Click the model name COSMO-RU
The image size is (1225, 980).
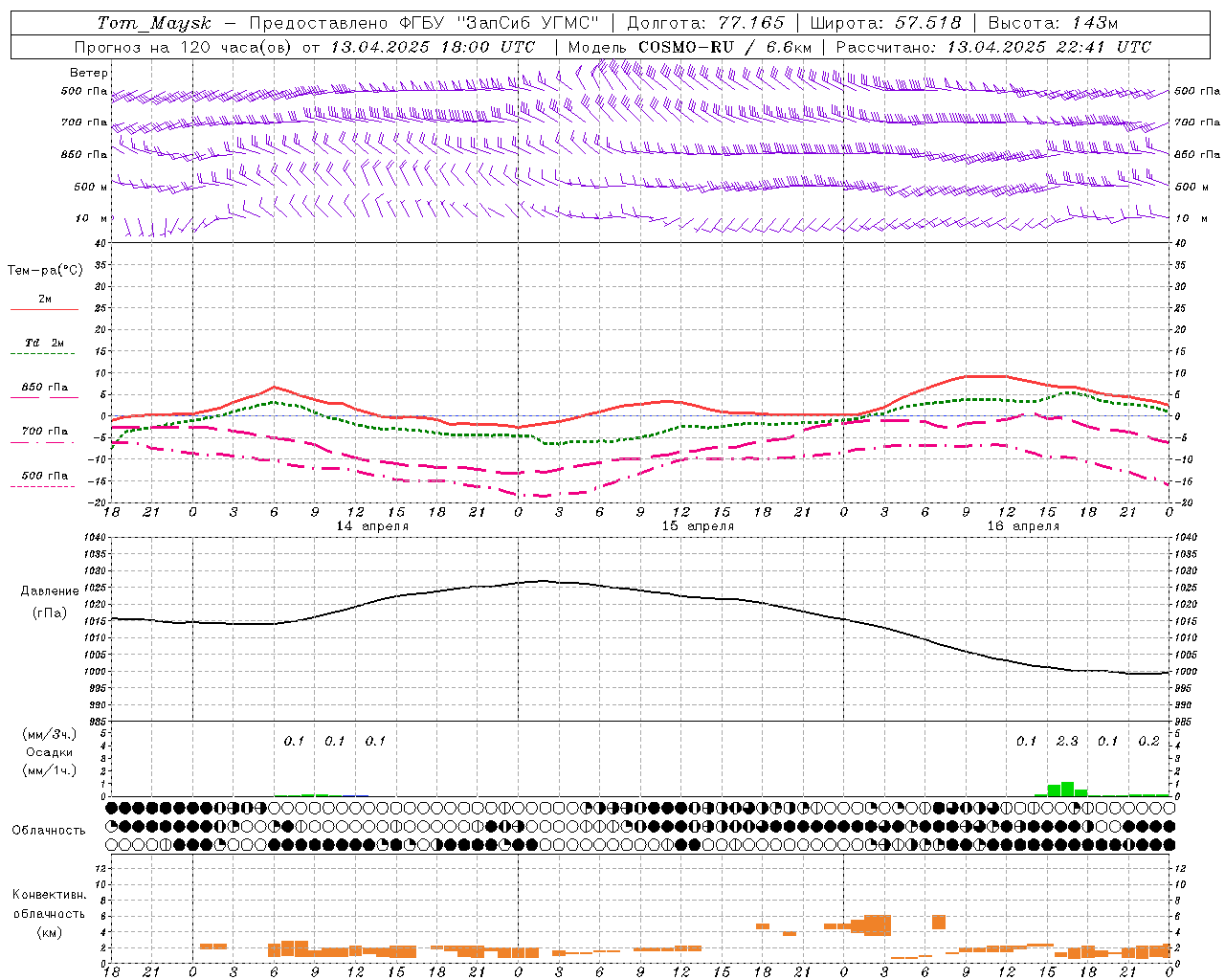[x=686, y=47]
